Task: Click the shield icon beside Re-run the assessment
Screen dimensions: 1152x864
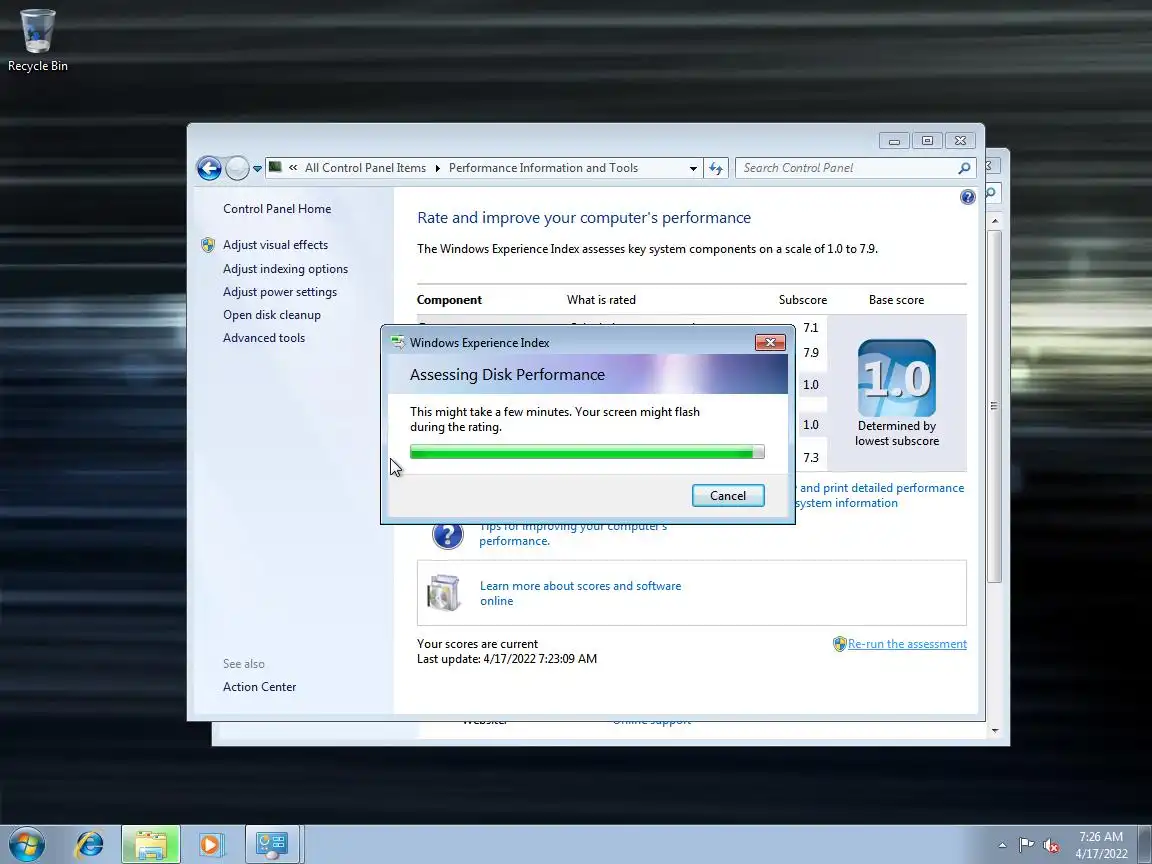Action: click(840, 644)
